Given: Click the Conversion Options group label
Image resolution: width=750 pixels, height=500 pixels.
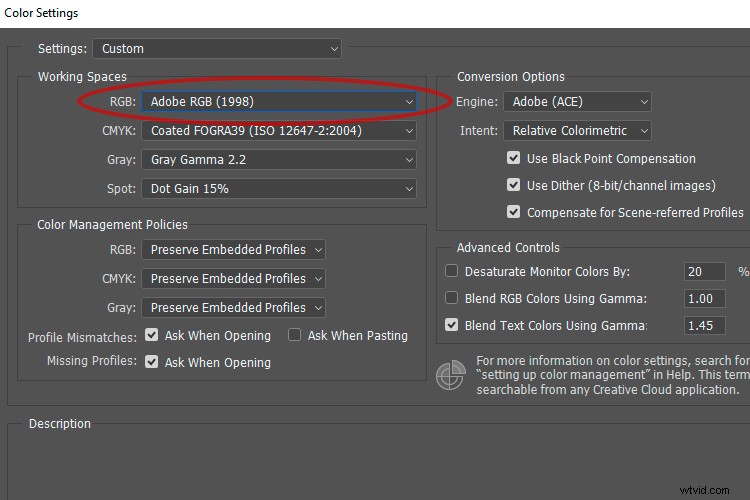Looking at the screenshot, I should [511, 77].
